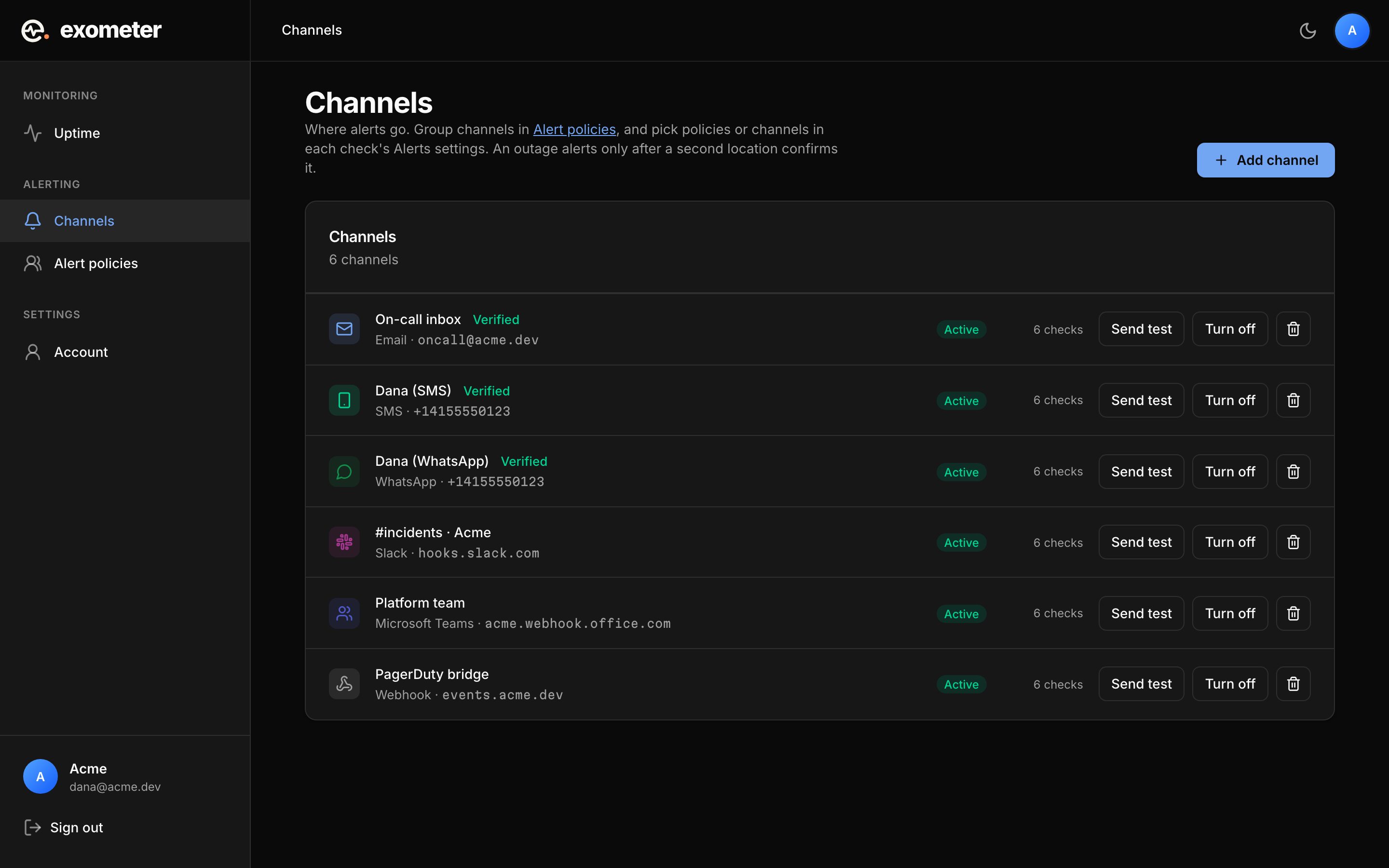1389x868 pixels.
Task: Sign out of the account
Action: [x=64, y=827]
